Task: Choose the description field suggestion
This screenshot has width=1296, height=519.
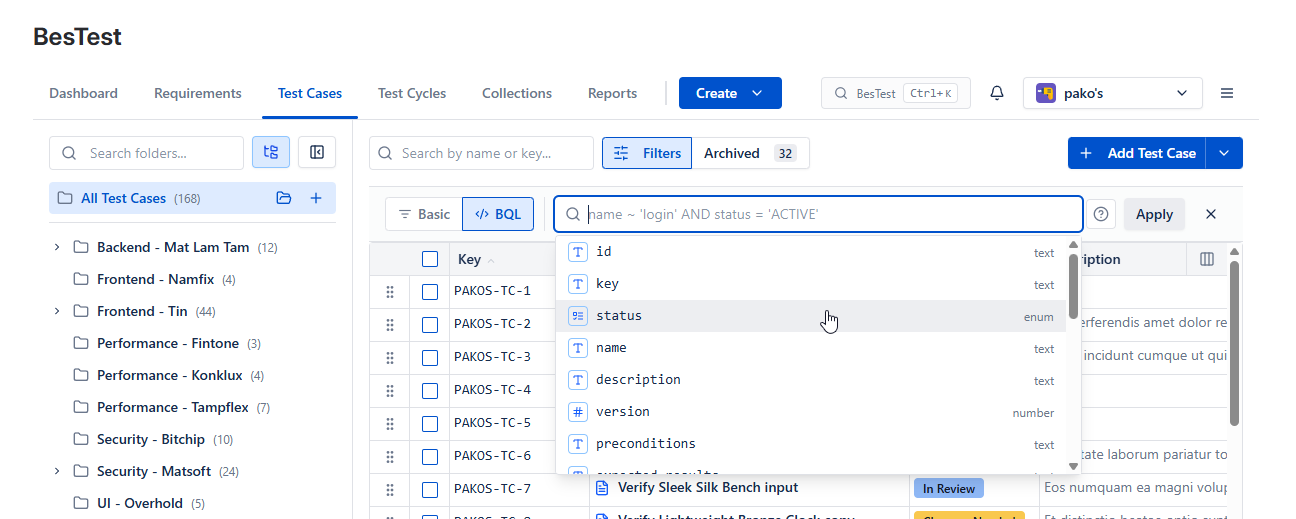Action: coord(811,380)
